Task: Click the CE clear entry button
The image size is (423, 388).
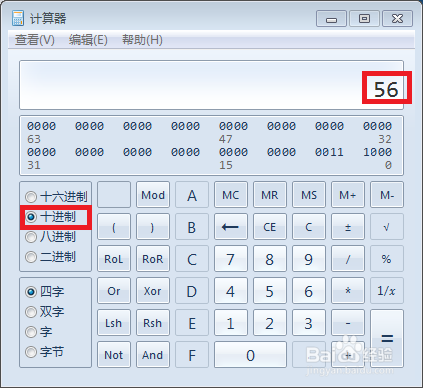Action: click(x=270, y=227)
